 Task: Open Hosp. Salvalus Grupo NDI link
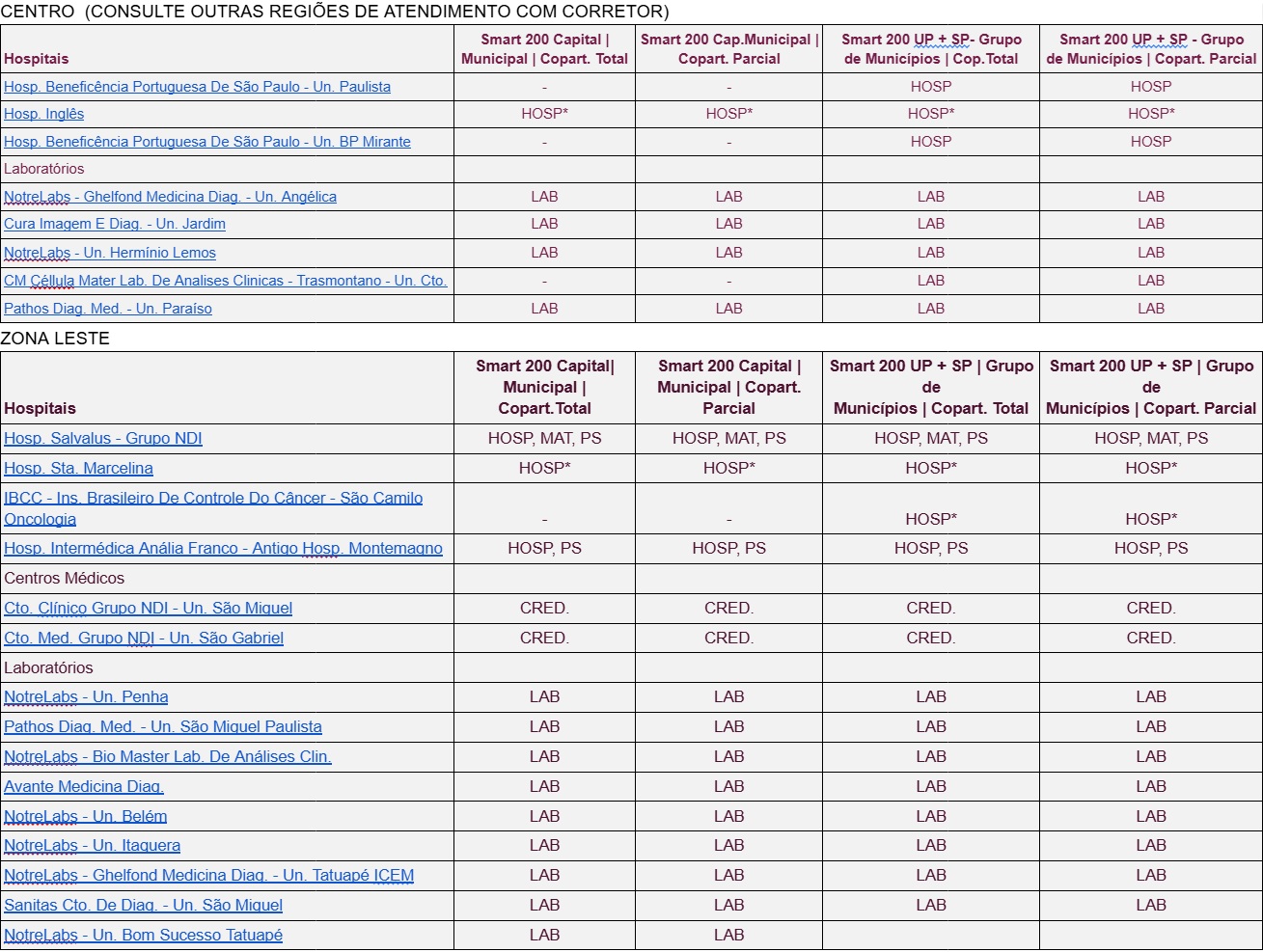[102, 439]
